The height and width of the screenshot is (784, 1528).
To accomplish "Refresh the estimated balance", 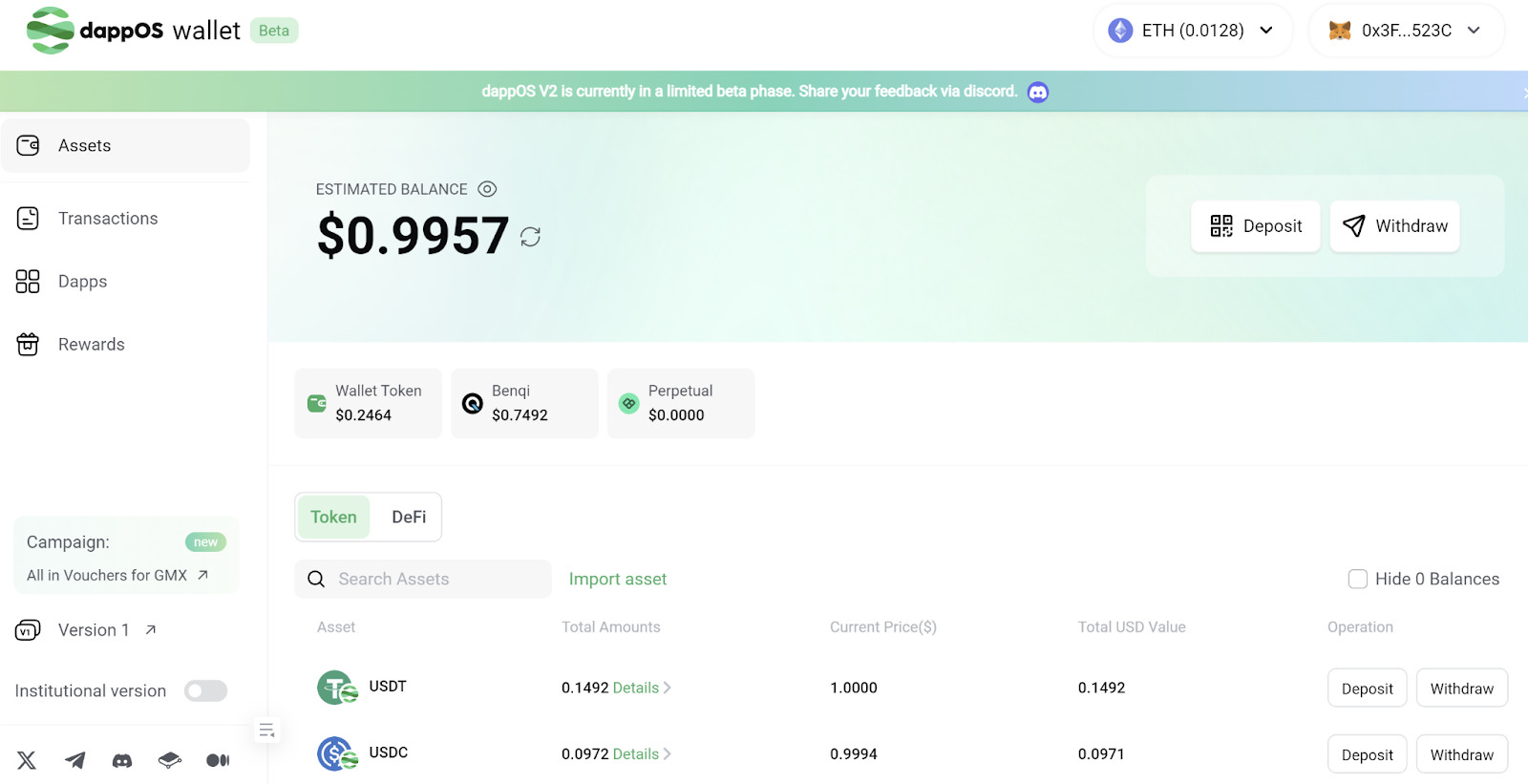I will click(530, 237).
